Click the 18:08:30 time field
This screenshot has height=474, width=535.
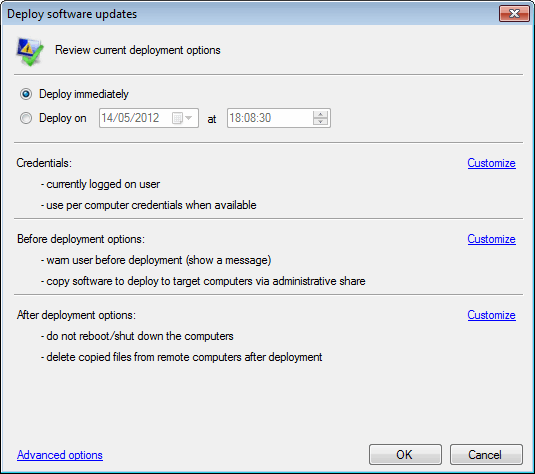tap(279, 118)
